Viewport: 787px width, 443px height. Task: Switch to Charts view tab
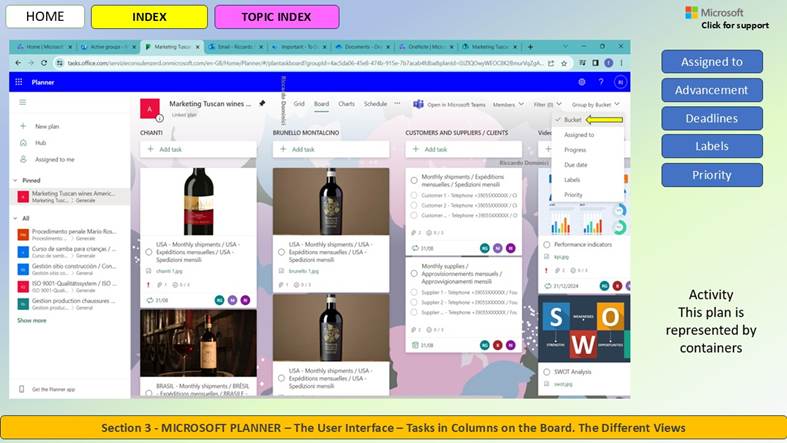click(x=346, y=104)
